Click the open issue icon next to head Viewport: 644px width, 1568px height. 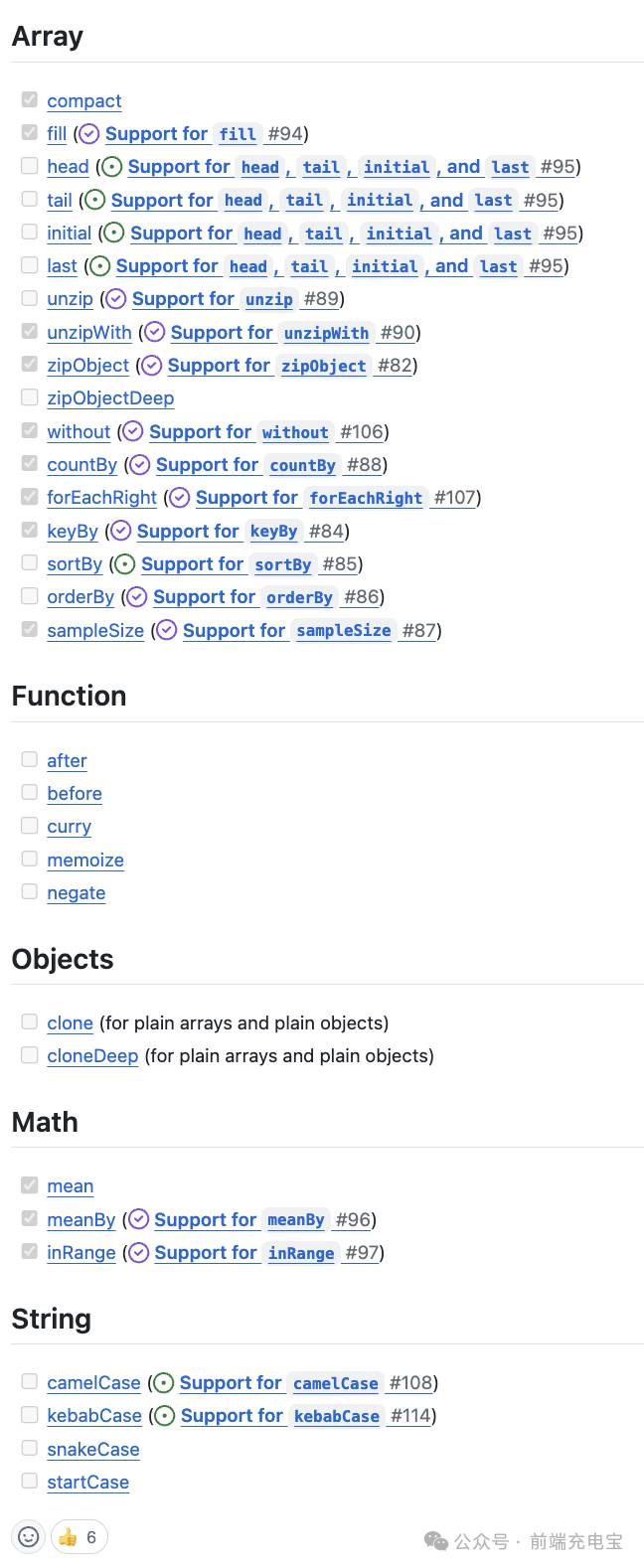[112, 167]
